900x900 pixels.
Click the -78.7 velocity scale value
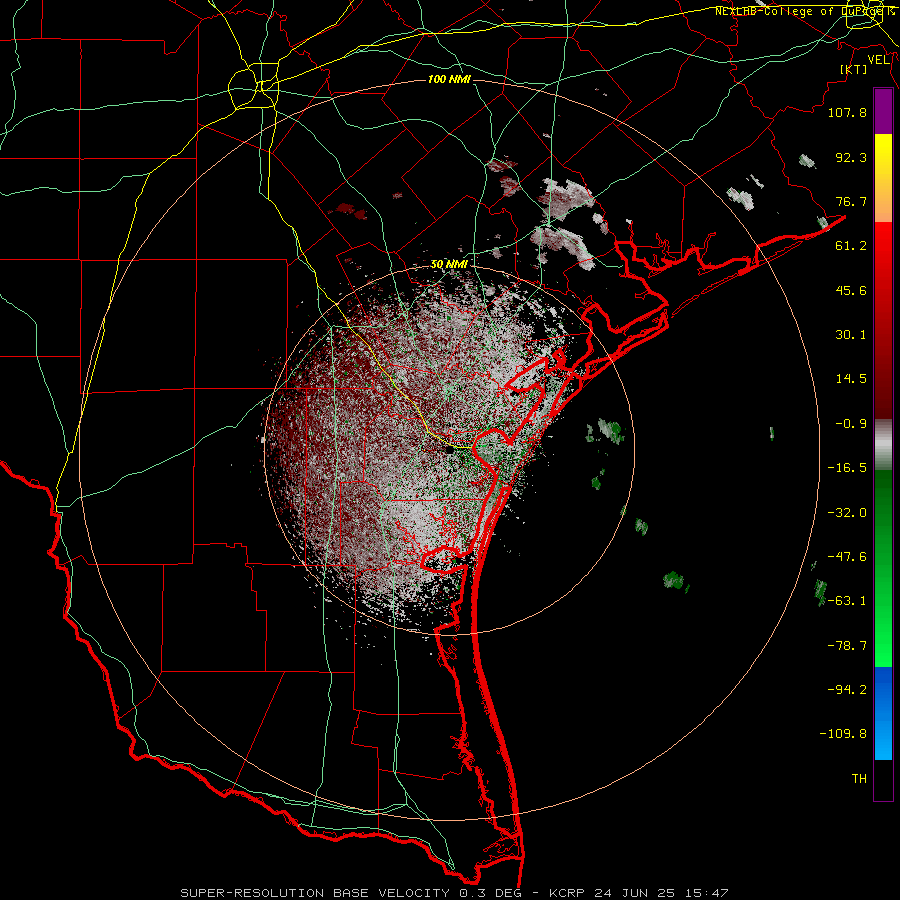click(x=847, y=646)
